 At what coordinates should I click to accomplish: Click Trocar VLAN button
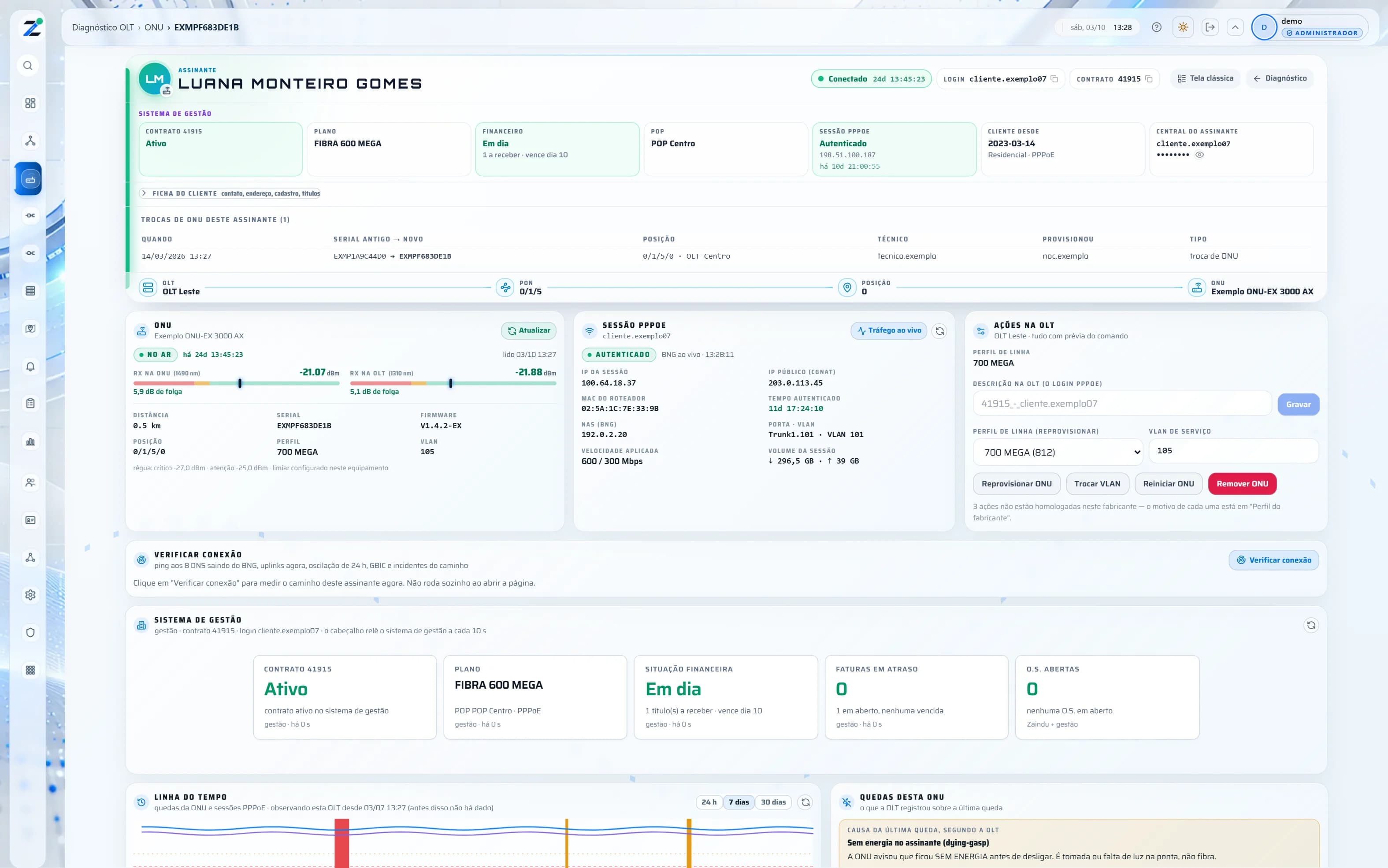(x=1097, y=484)
